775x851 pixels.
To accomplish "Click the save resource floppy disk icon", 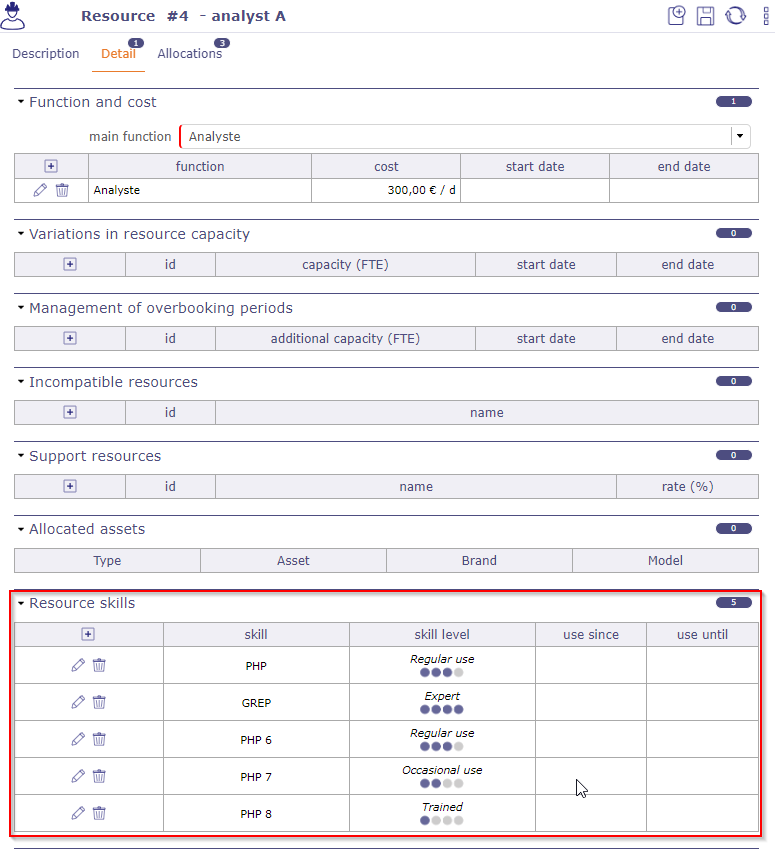I will click(x=706, y=15).
